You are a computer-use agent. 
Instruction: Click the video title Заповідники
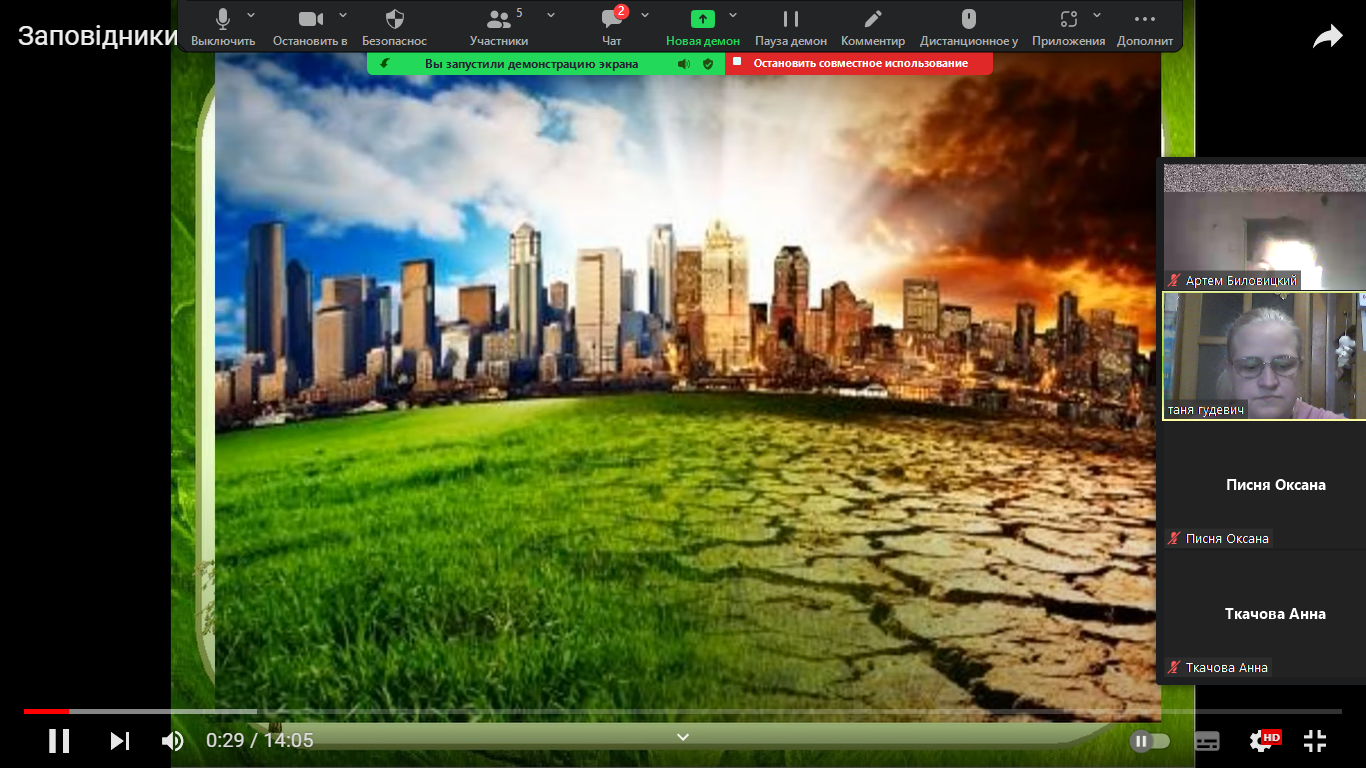point(98,36)
